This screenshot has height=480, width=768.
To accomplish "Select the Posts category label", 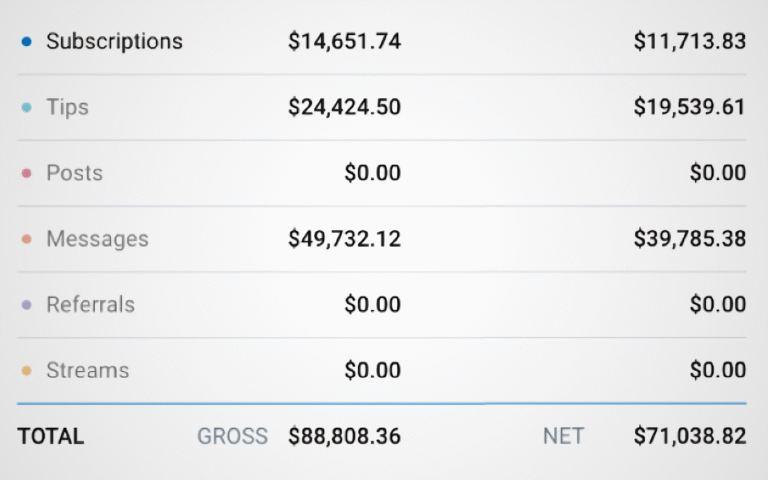I will pos(74,173).
